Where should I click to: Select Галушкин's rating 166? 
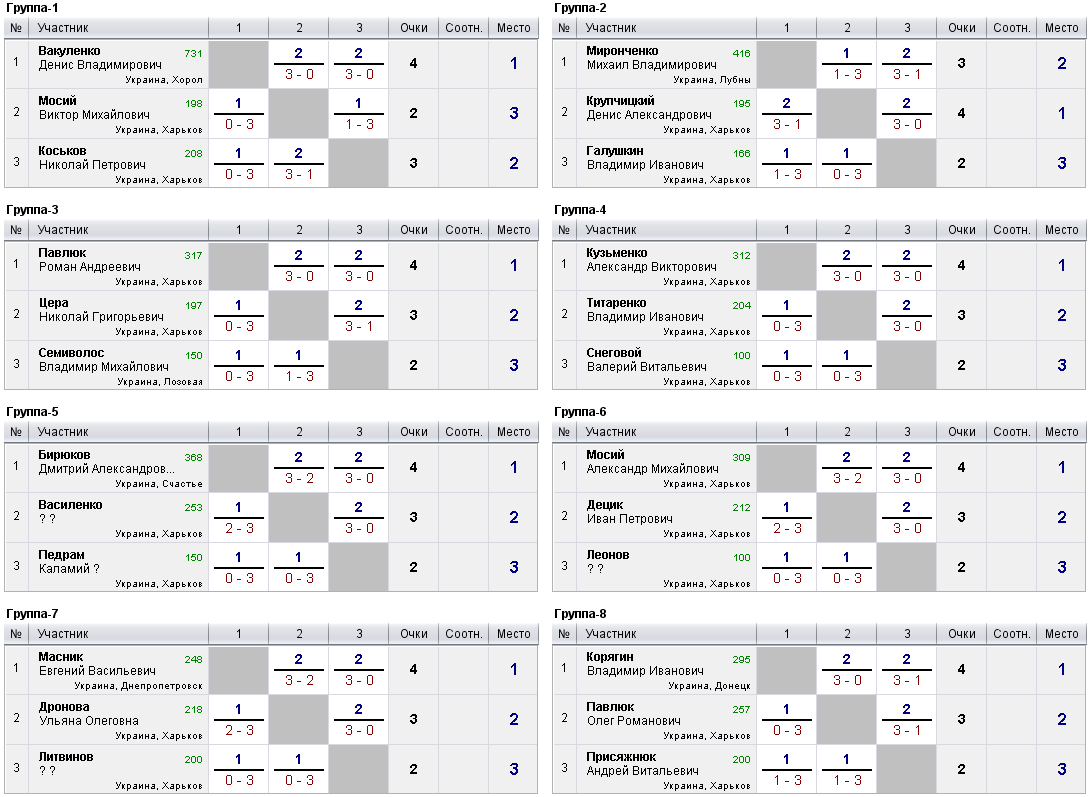[742, 153]
